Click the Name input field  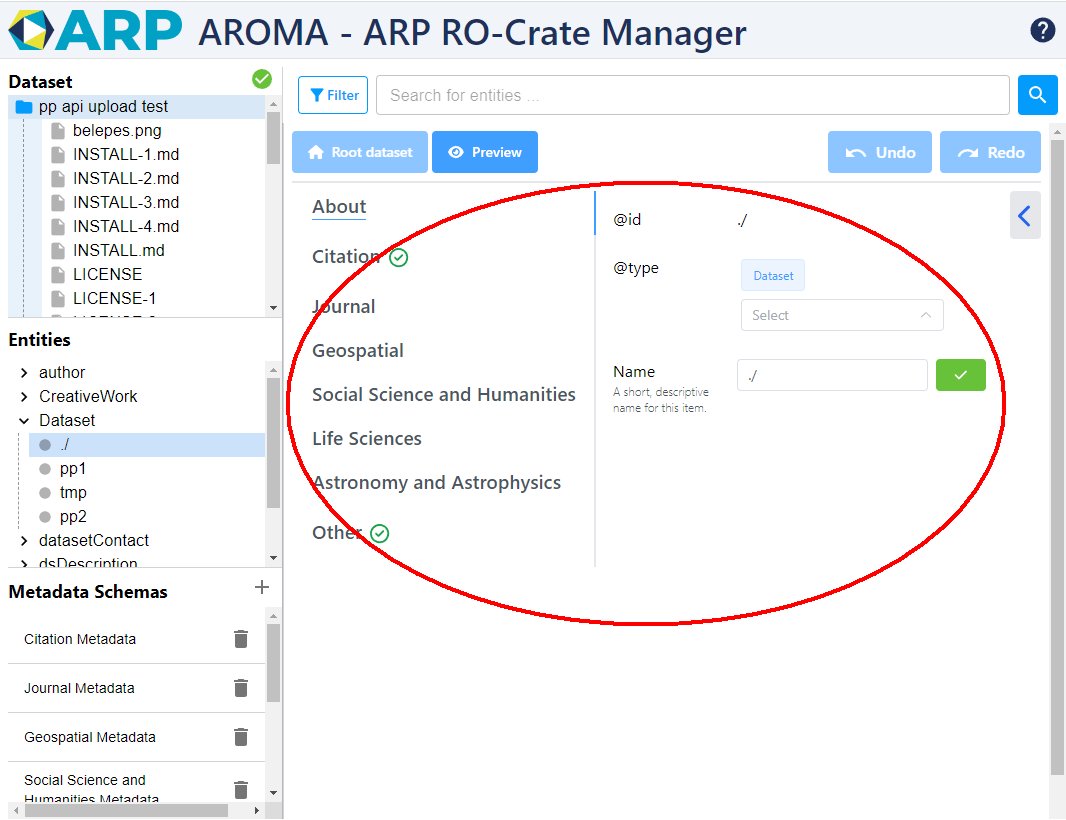(832, 375)
